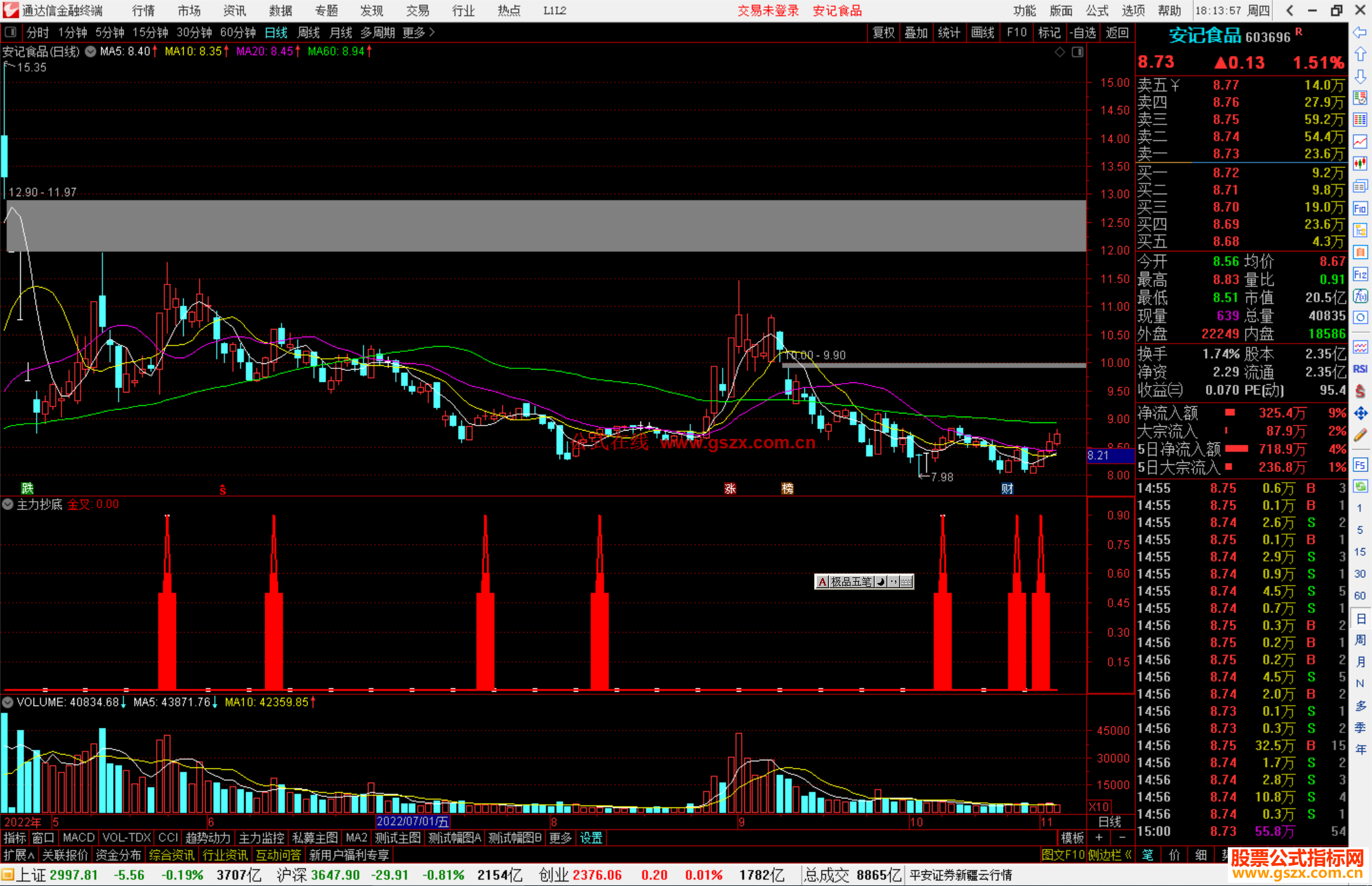Screen dimensions: 1372x886
Task: Open the 模板 template selector
Action: pos(1073,838)
